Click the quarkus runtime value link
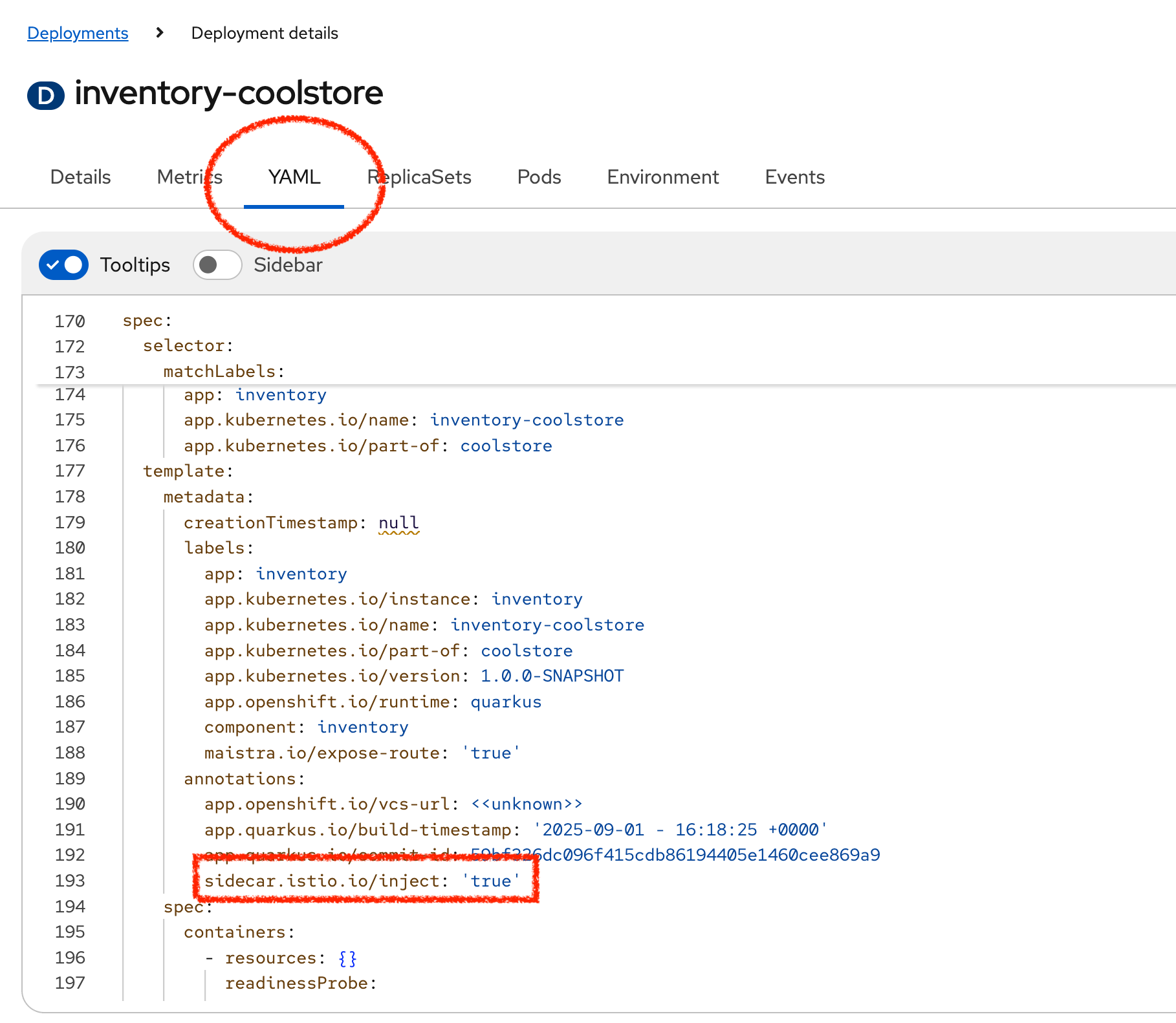 506,701
